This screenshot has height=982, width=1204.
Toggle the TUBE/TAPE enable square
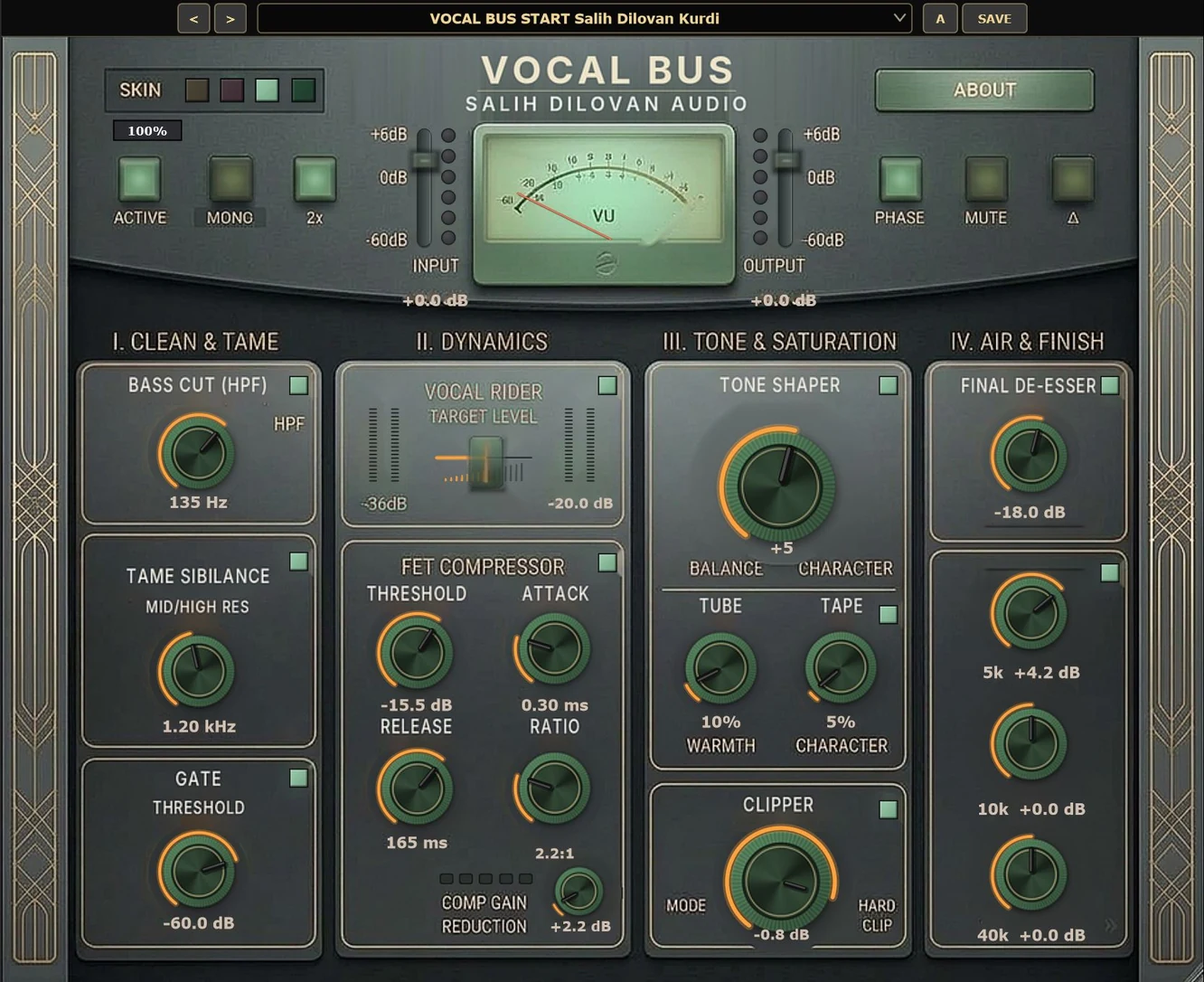click(889, 615)
